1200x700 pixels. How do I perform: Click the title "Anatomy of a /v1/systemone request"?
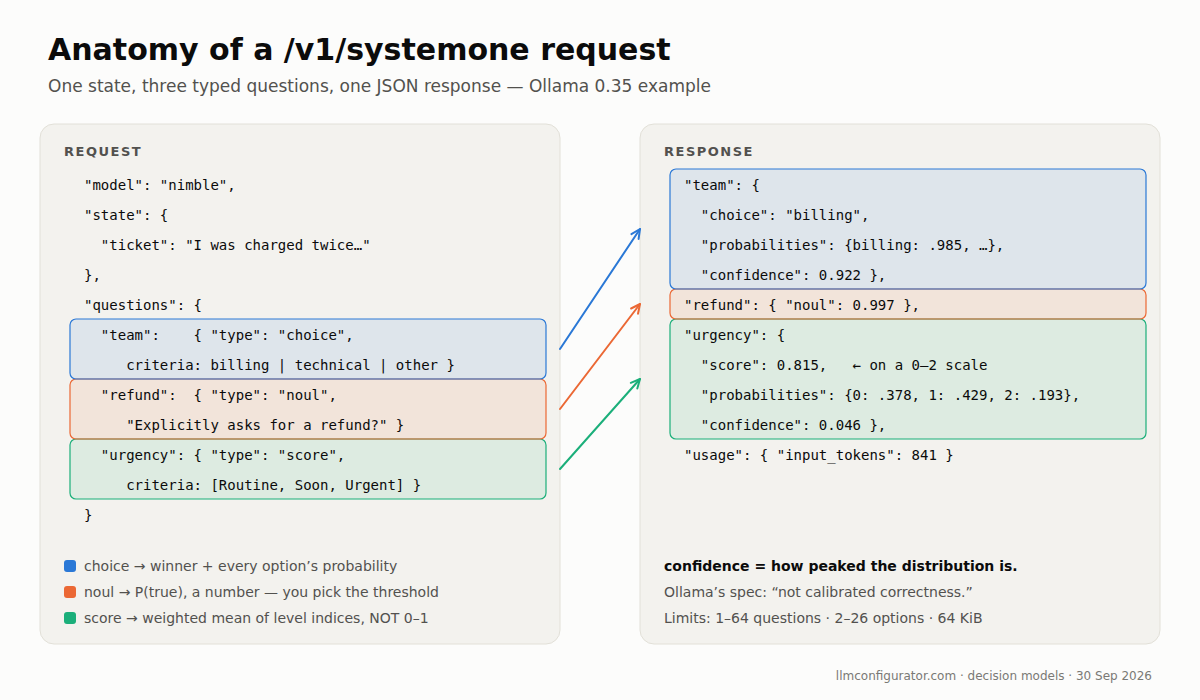click(x=359, y=50)
